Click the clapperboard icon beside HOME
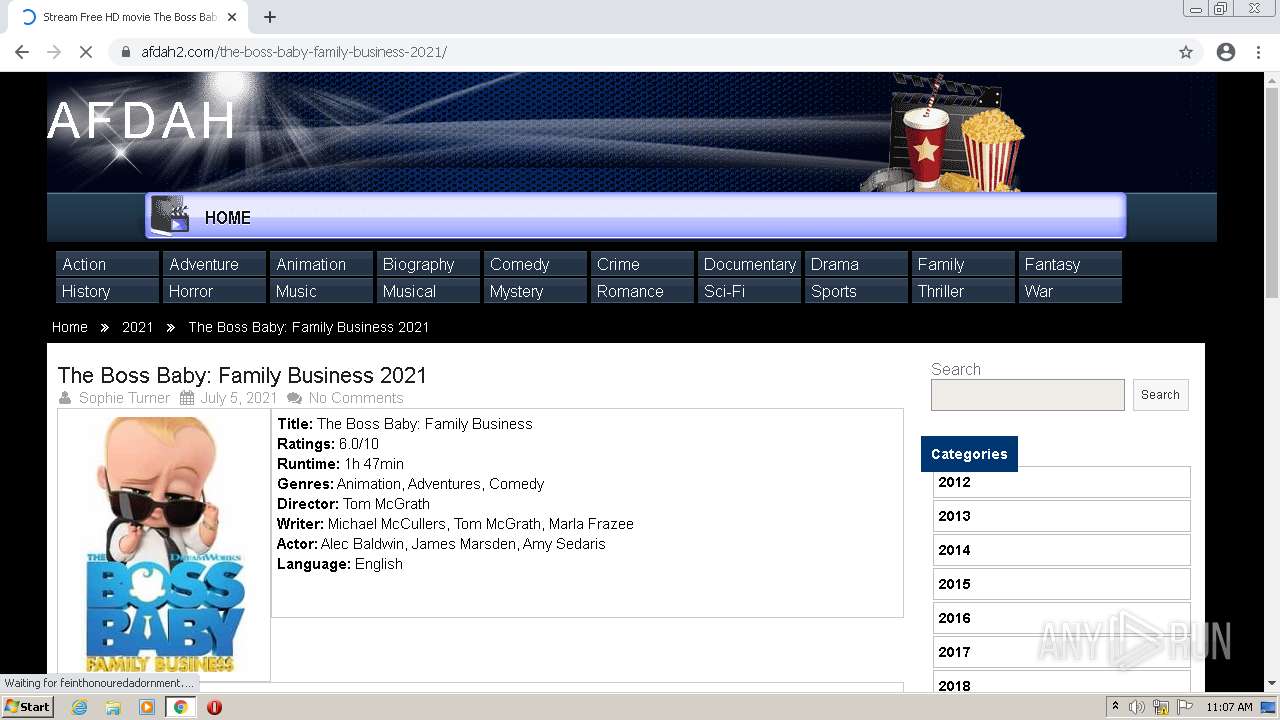Image resolution: width=1280 pixels, height=720 pixels. point(170,216)
